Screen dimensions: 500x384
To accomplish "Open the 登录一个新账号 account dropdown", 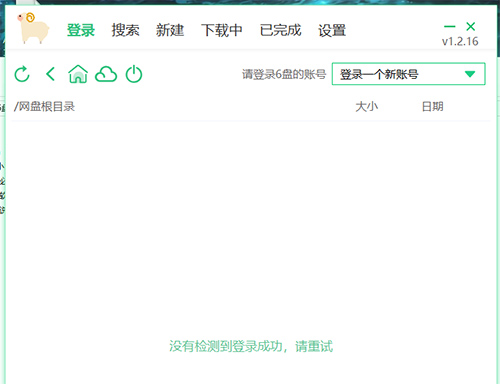I will [408, 74].
